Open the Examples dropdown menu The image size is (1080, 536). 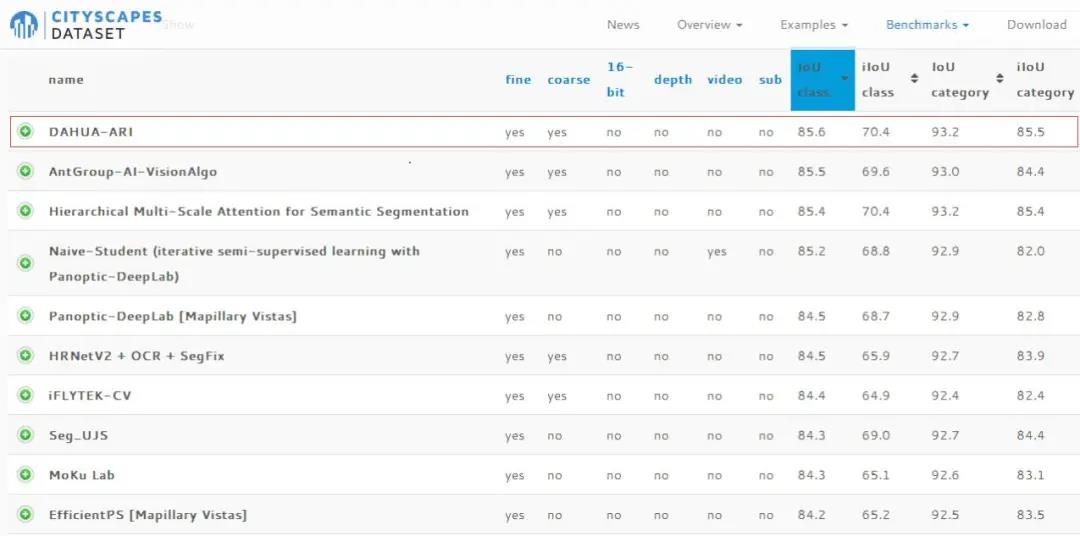[813, 25]
